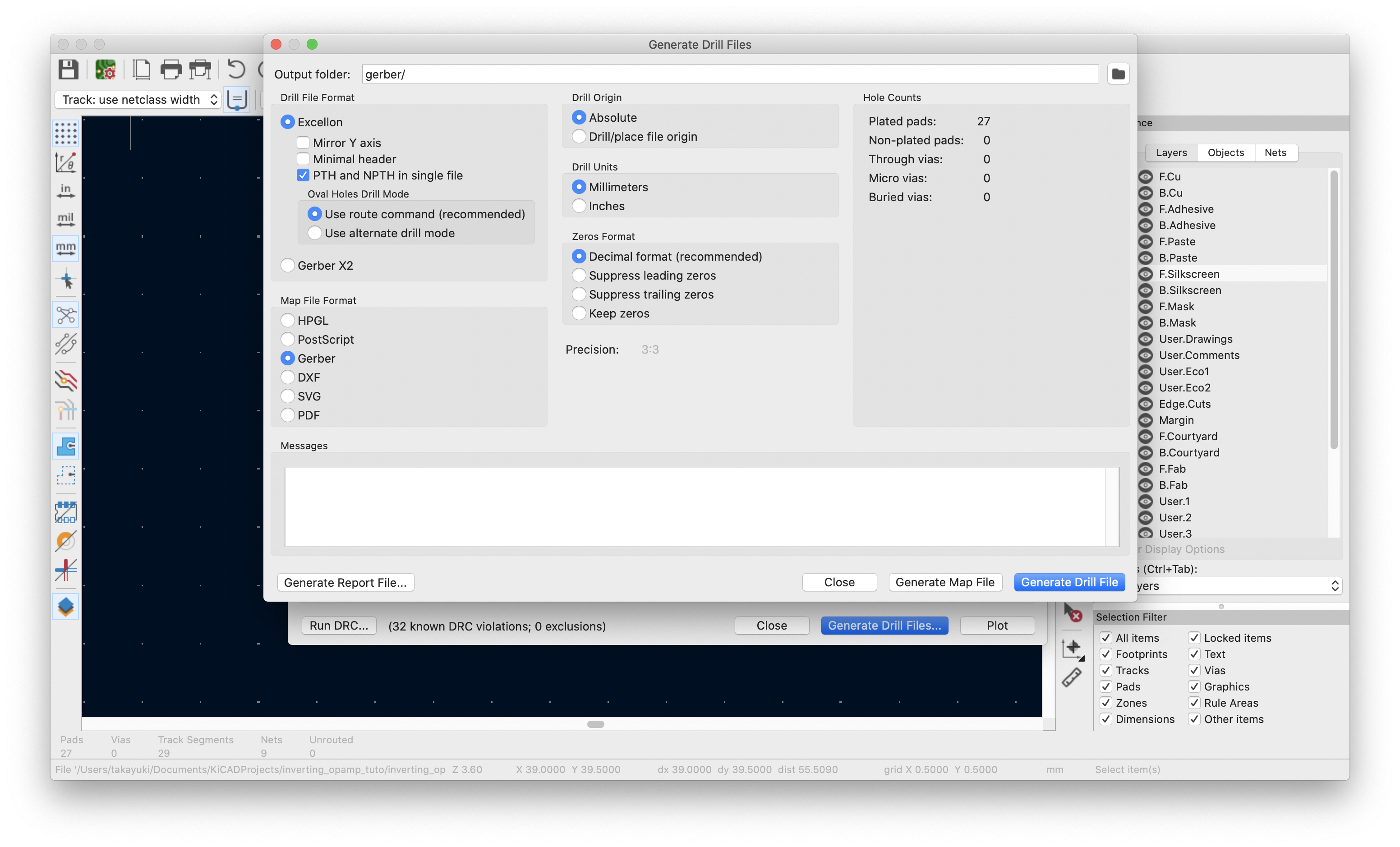Select the measure tool ruler icon
The width and height of the screenshot is (1400, 847).
click(1072, 678)
